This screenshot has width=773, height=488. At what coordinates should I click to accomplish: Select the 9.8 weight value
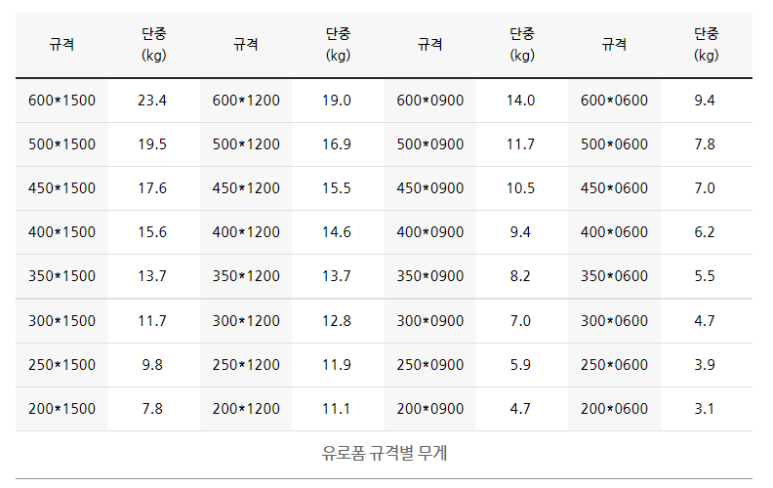(152, 365)
